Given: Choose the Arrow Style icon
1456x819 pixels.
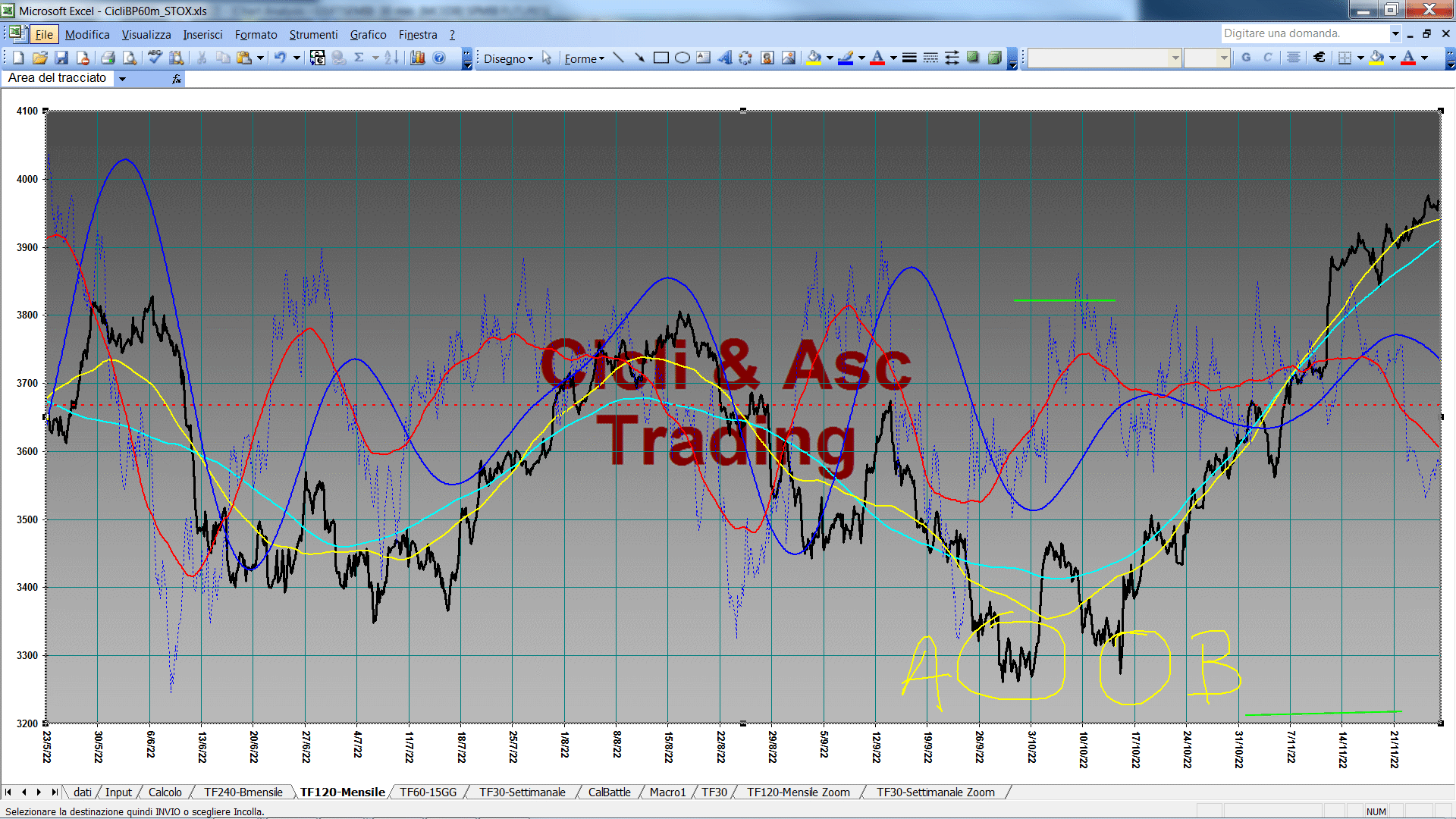Looking at the screenshot, I should pos(952,58).
